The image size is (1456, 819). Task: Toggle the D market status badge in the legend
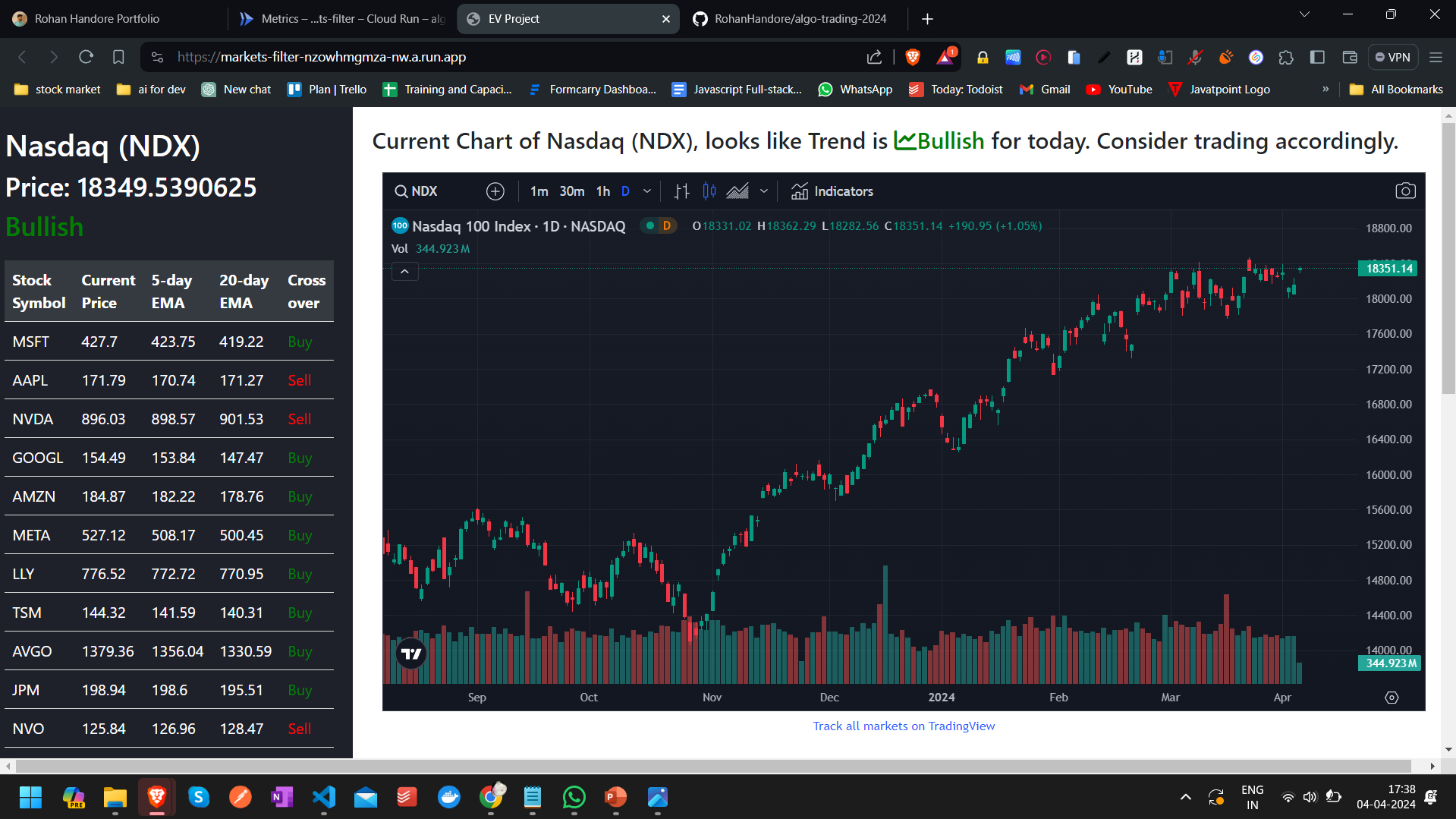(x=658, y=225)
